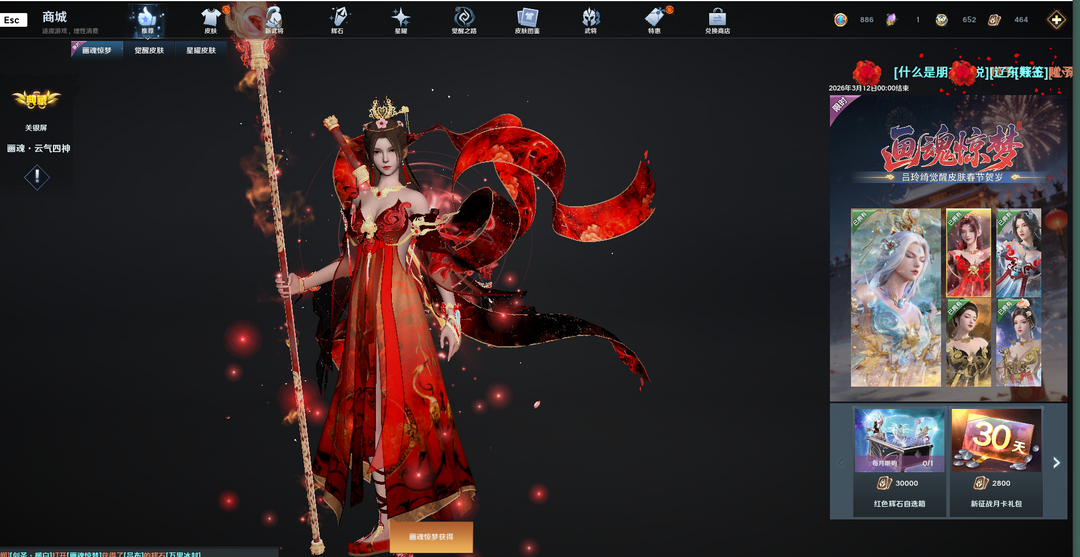Click the exclamation info icon under 画魂·云气四神
The image size is (1080, 557).
pos(37,177)
